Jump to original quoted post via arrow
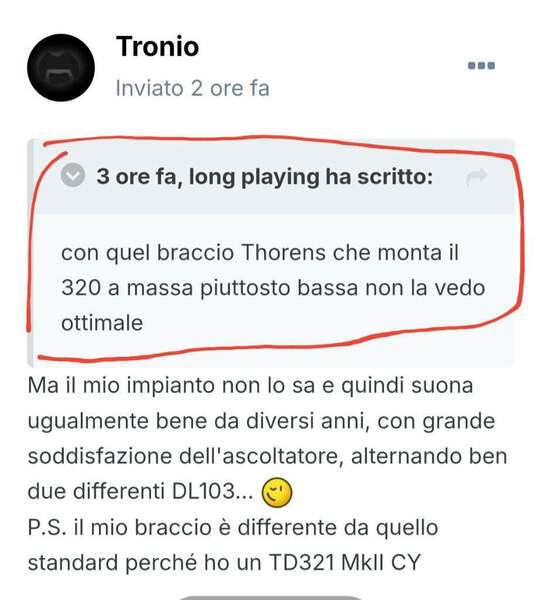Viewport: 542px width, 600px height. point(477,177)
